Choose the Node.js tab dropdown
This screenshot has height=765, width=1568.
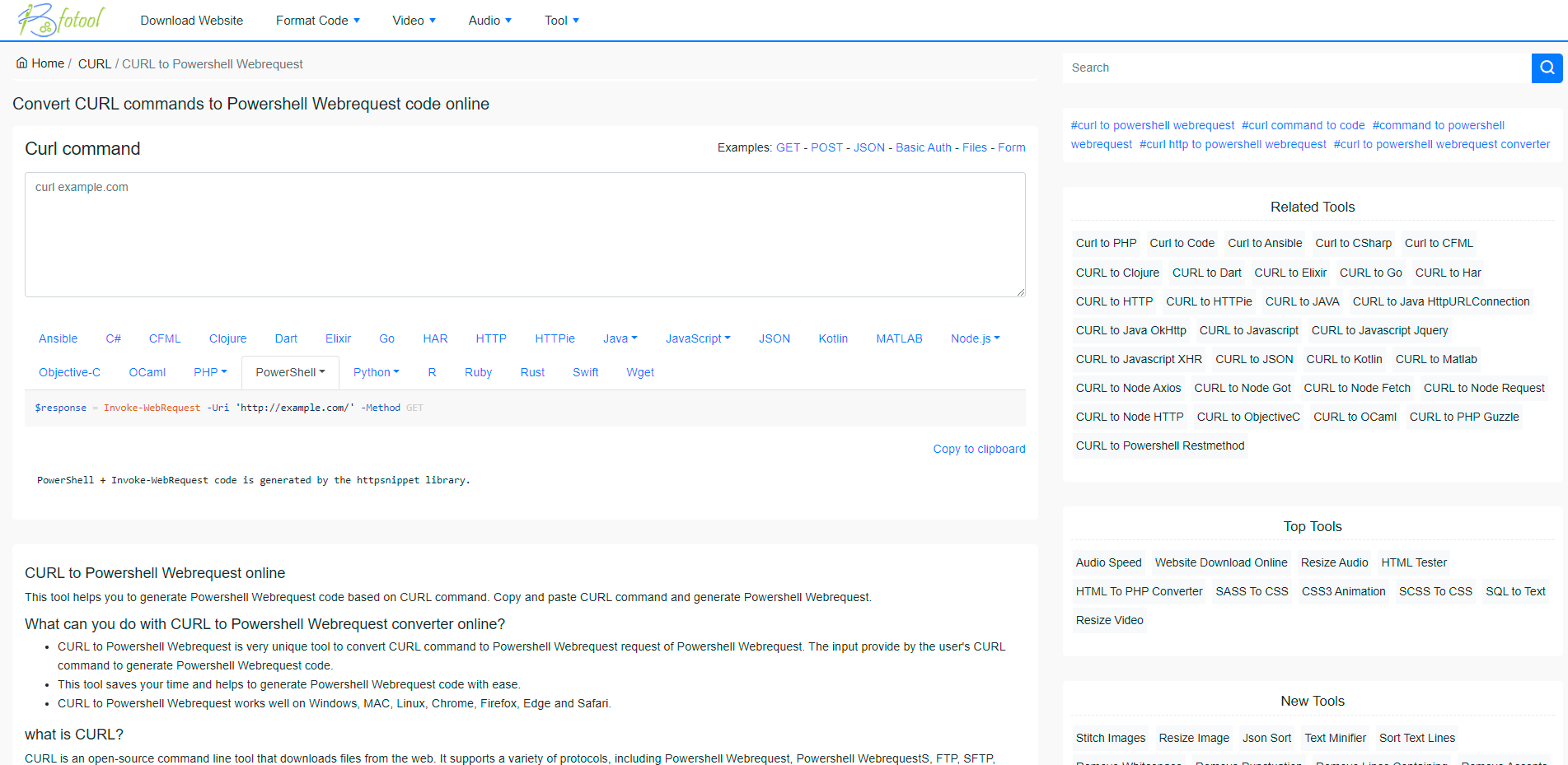(975, 338)
